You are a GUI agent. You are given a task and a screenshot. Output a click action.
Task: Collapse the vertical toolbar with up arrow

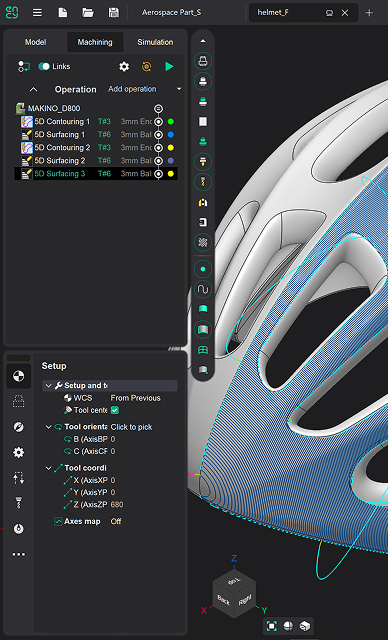click(203, 41)
